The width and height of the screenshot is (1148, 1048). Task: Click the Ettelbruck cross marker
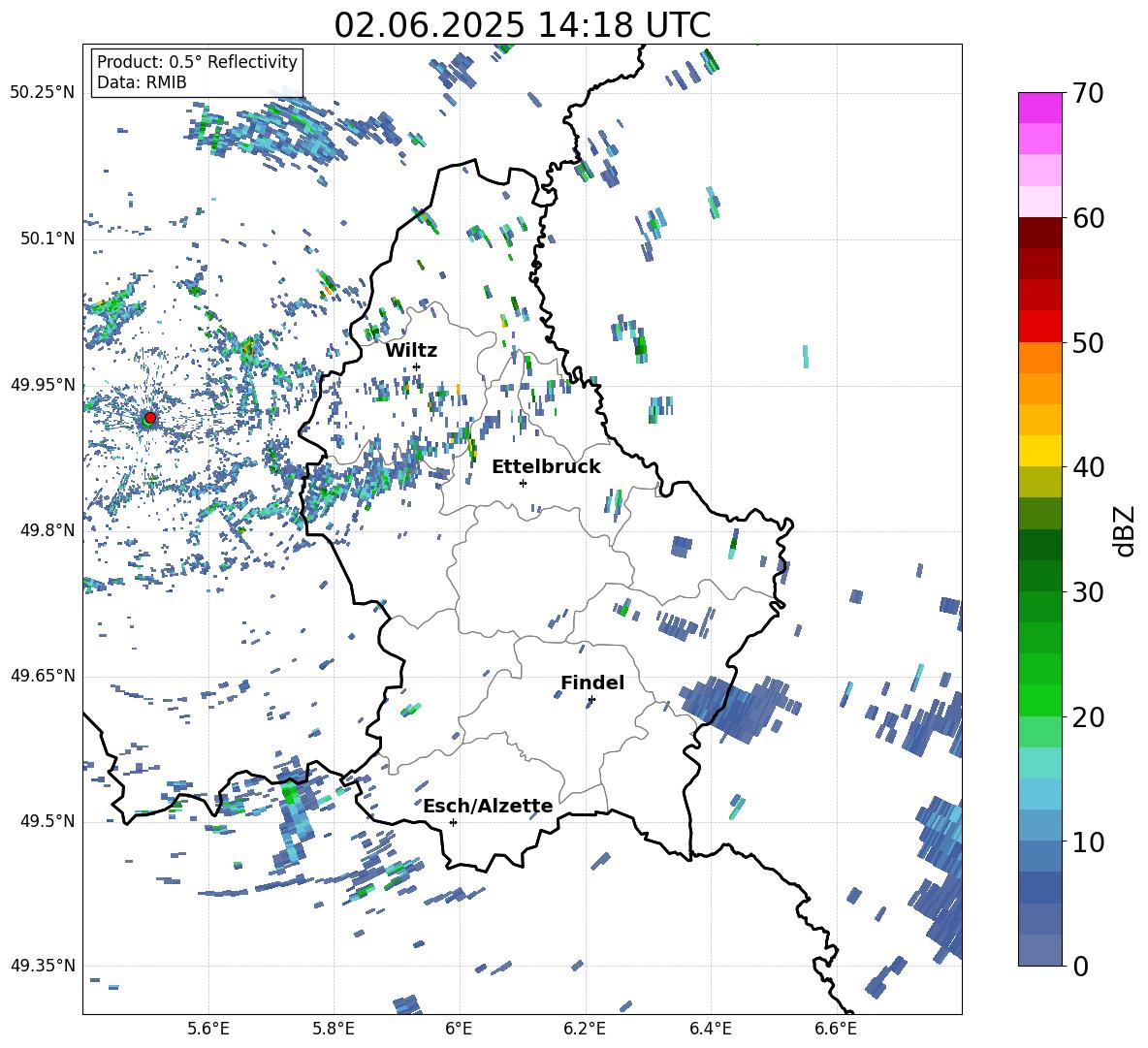point(523,483)
